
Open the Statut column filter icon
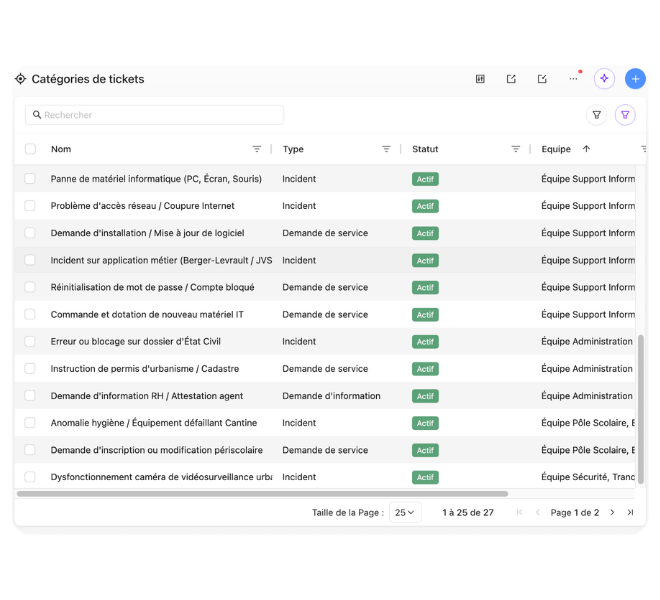516,149
